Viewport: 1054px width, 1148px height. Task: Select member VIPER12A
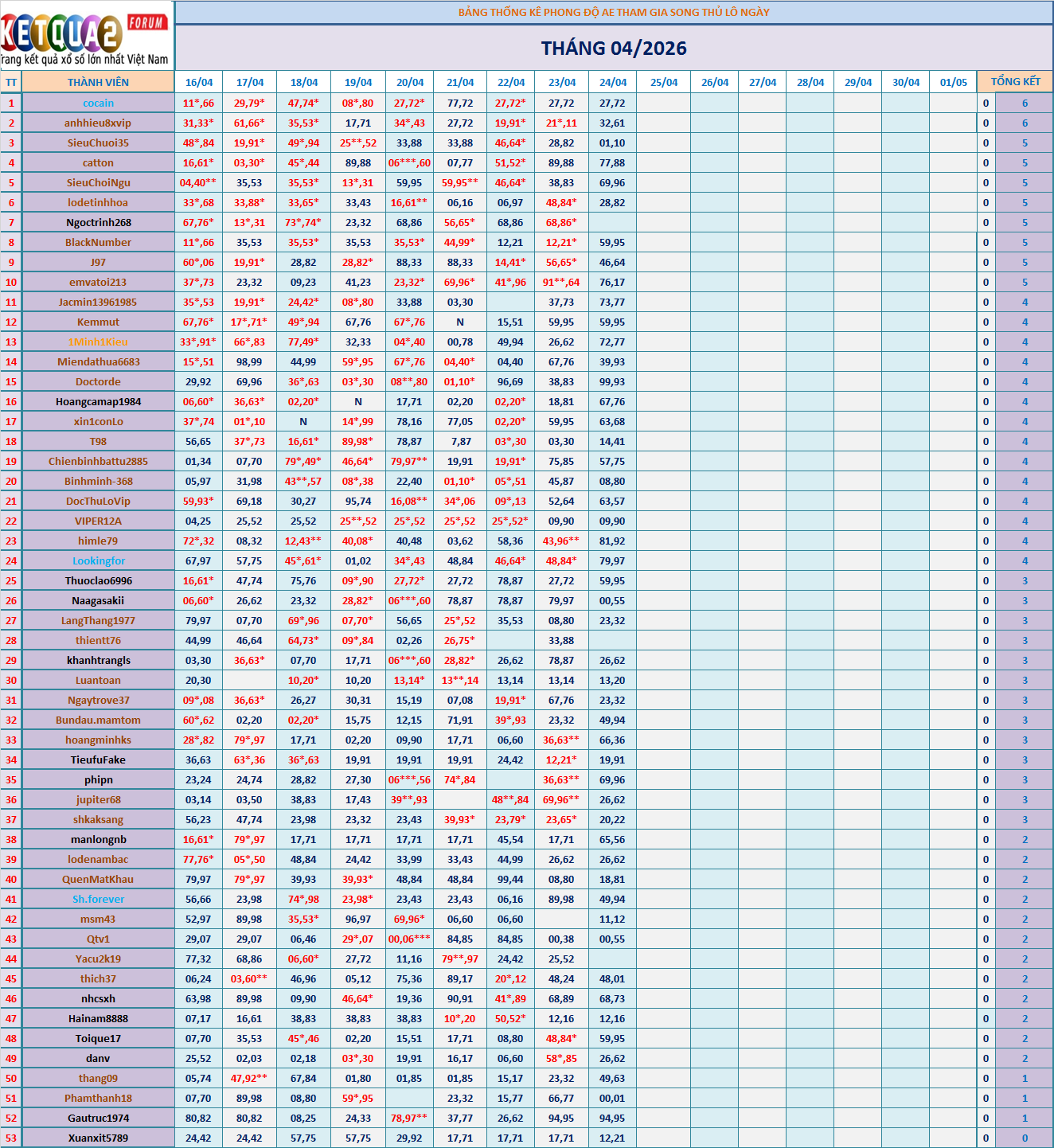coord(98,521)
